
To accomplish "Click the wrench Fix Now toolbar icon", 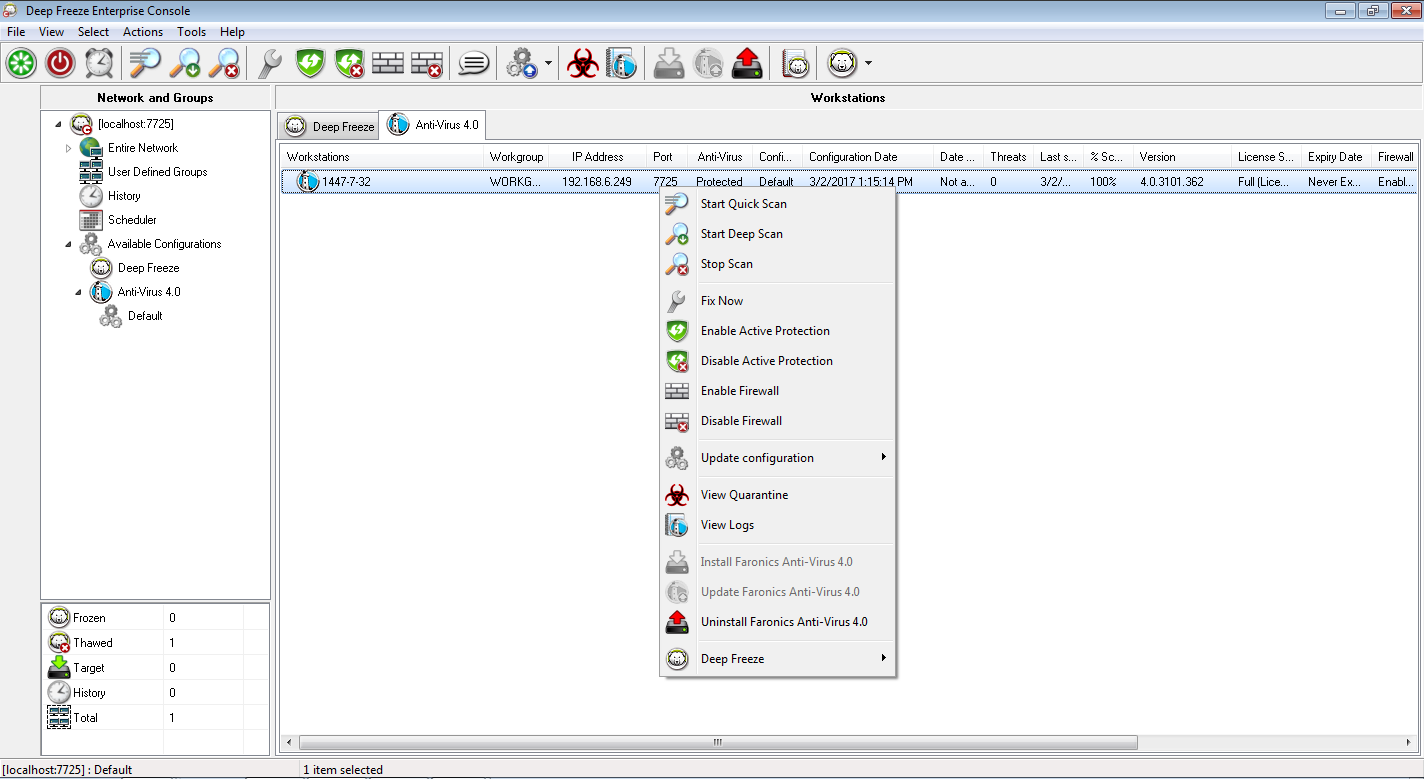I will tap(270, 63).
